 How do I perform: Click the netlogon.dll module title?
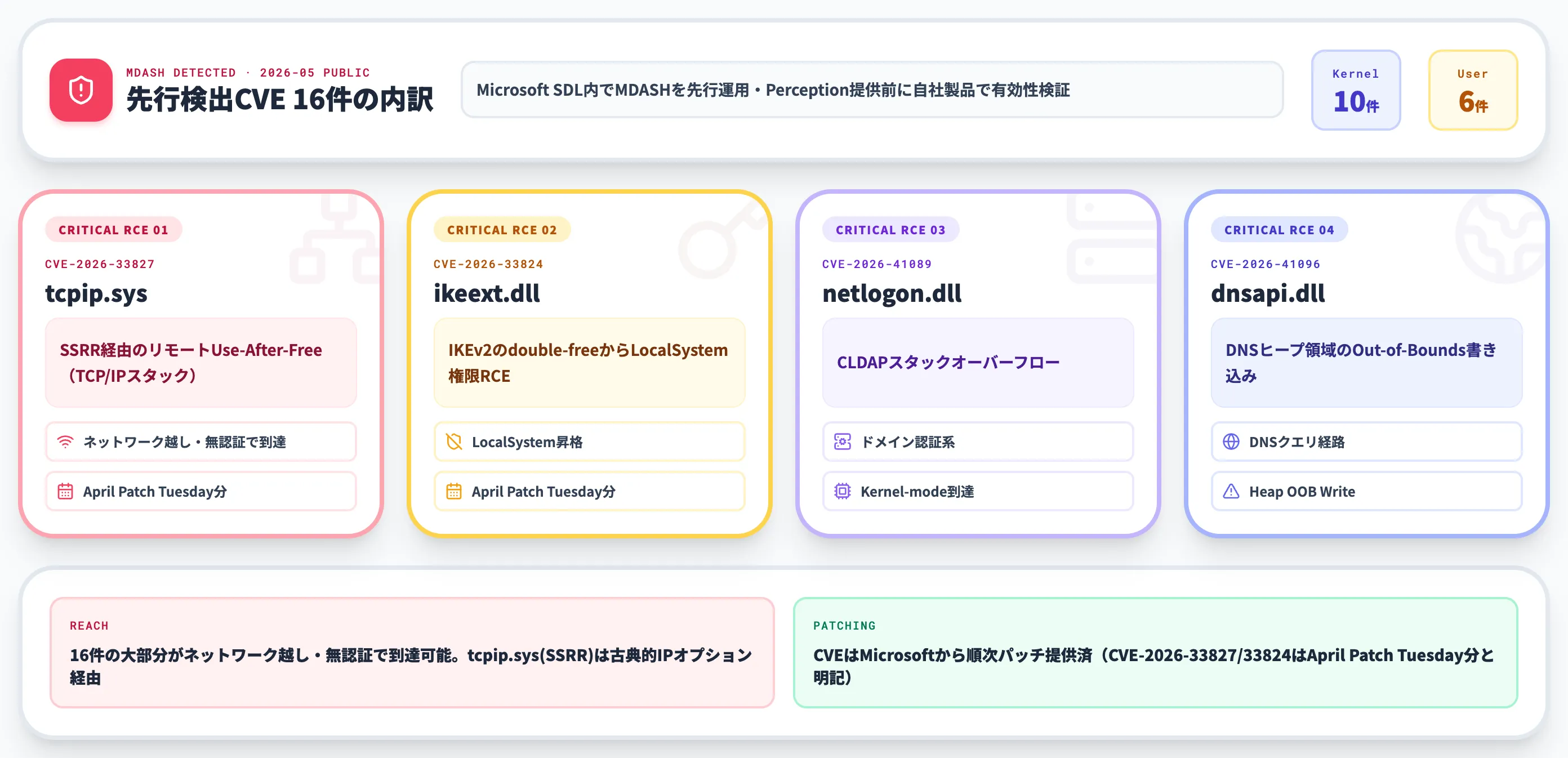pyautogui.click(x=892, y=294)
